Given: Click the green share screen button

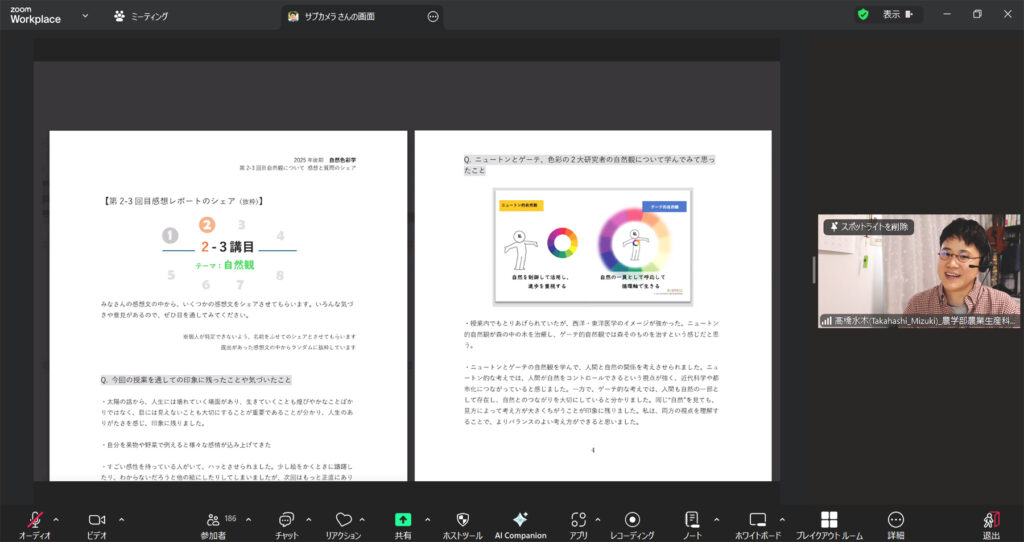Looking at the screenshot, I should tap(403, 519).
